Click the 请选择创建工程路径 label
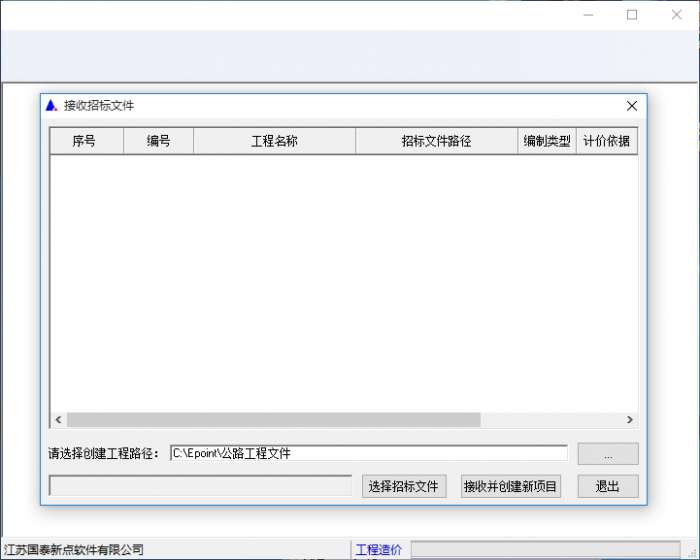This screenshot has width=700, height=560. 104,454
